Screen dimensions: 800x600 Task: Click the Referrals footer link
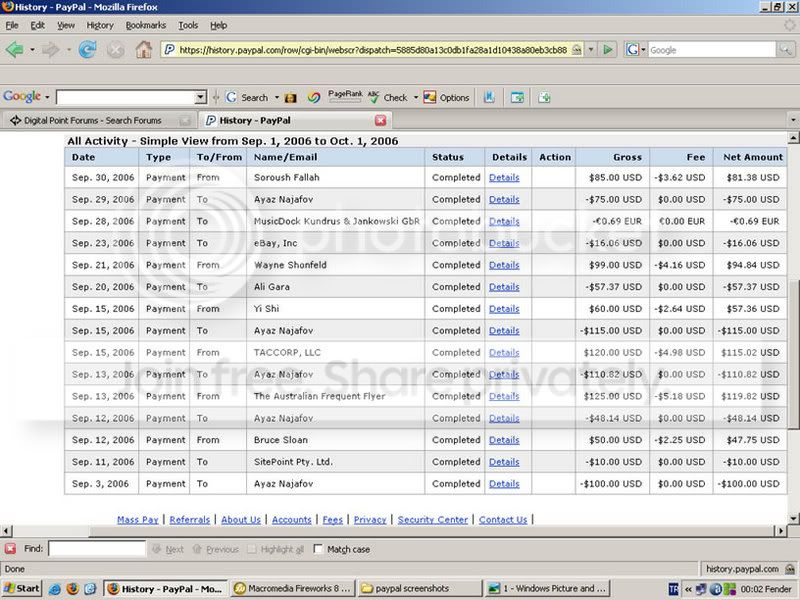tap(190, 519)
